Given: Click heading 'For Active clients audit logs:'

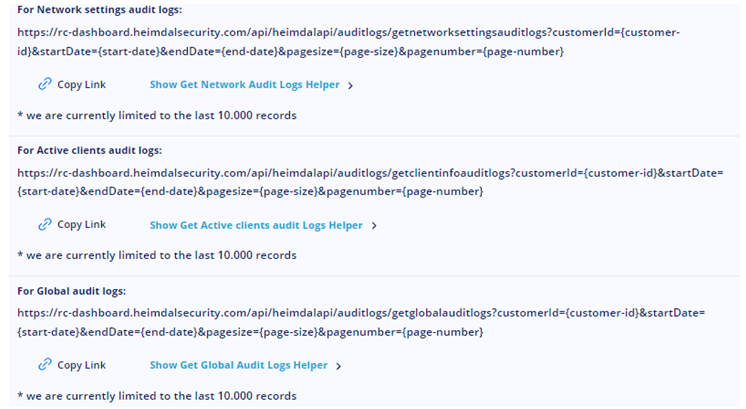Looking at the screenshot, I should point(89,150).
